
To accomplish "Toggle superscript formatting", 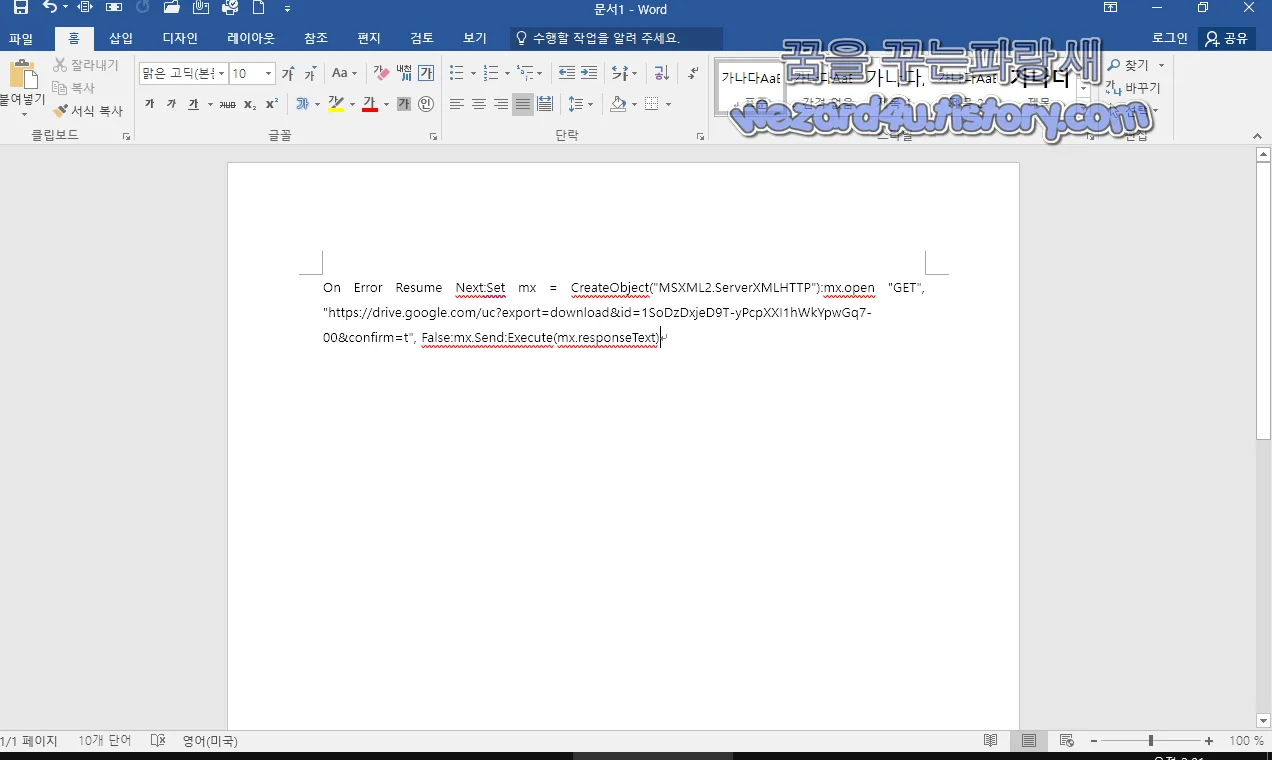I will pos(272,104).
